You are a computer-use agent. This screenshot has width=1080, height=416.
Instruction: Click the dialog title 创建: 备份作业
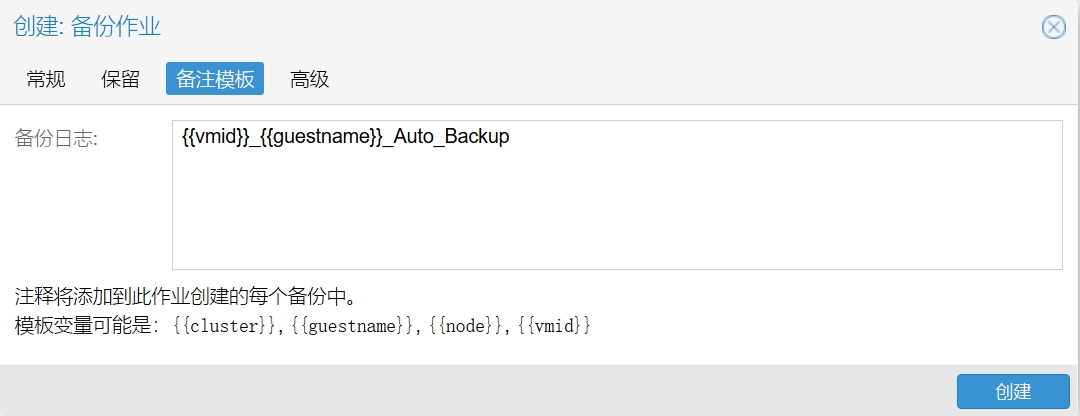point(87,28)
